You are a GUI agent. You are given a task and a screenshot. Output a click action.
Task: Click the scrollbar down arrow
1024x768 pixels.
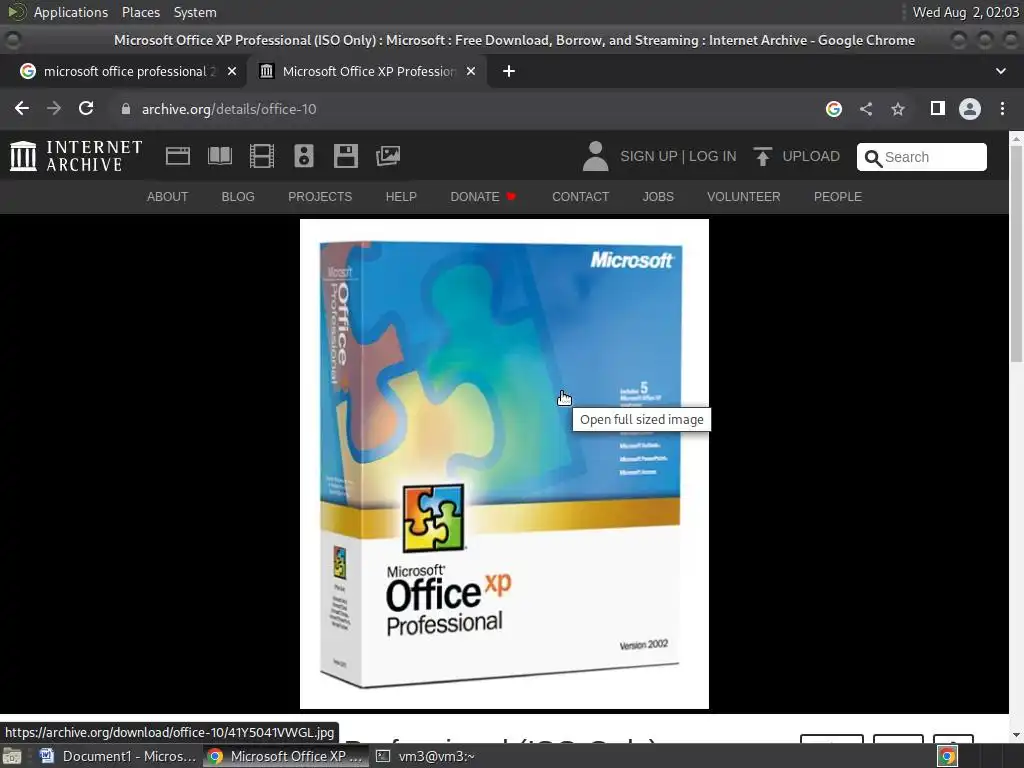coord(1016,735)
